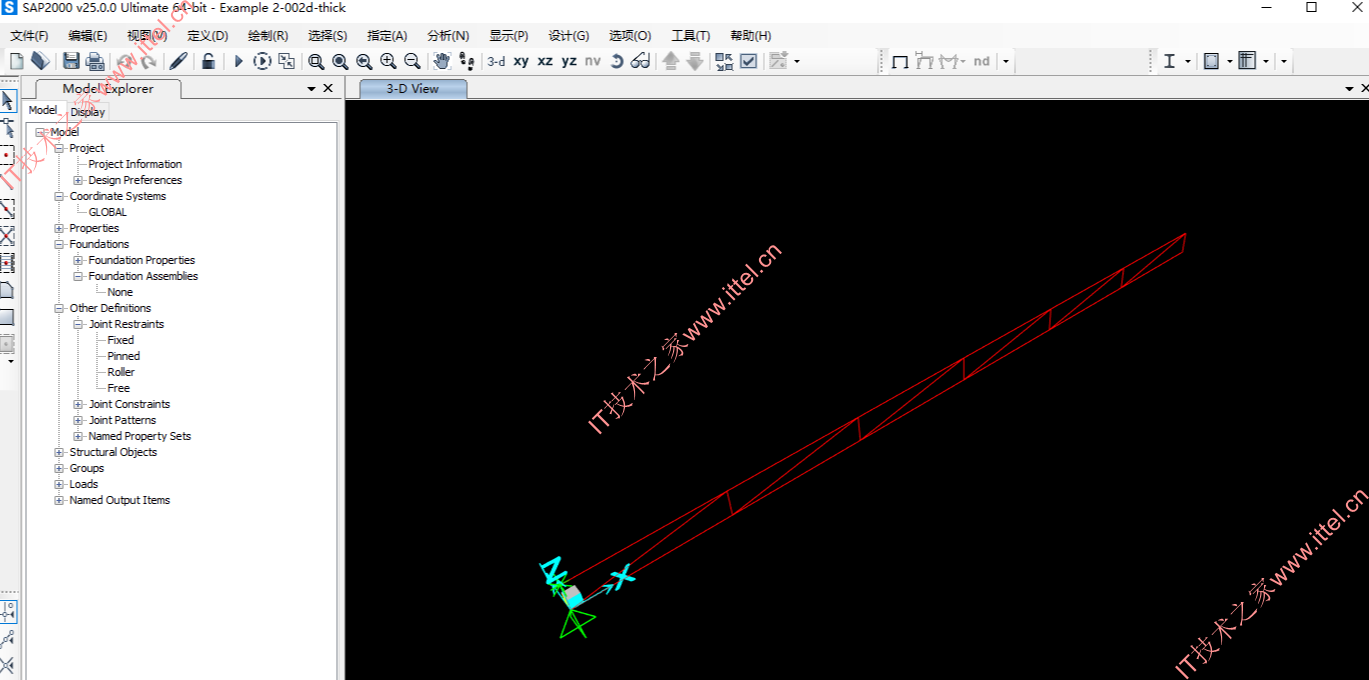Click the print graphics printer icon
The image size is (1369, 680).
pos(95,61)
